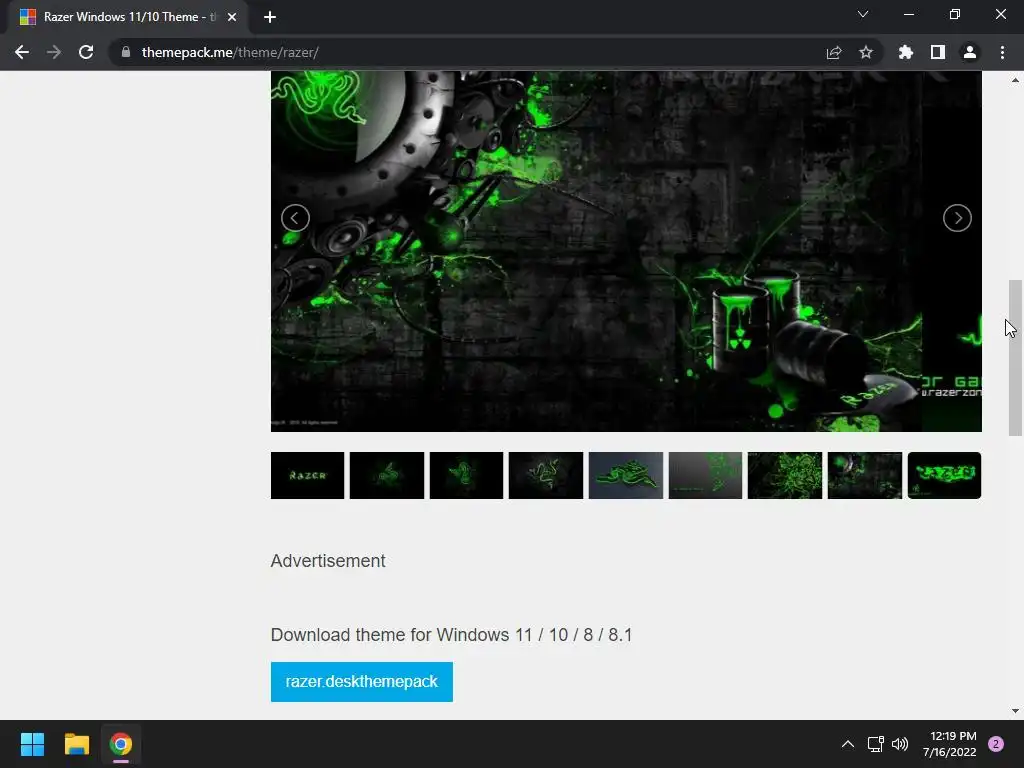Open File Explorer from taskbar
Viewport: 1024px width, 768px height.
coord(76,744)
